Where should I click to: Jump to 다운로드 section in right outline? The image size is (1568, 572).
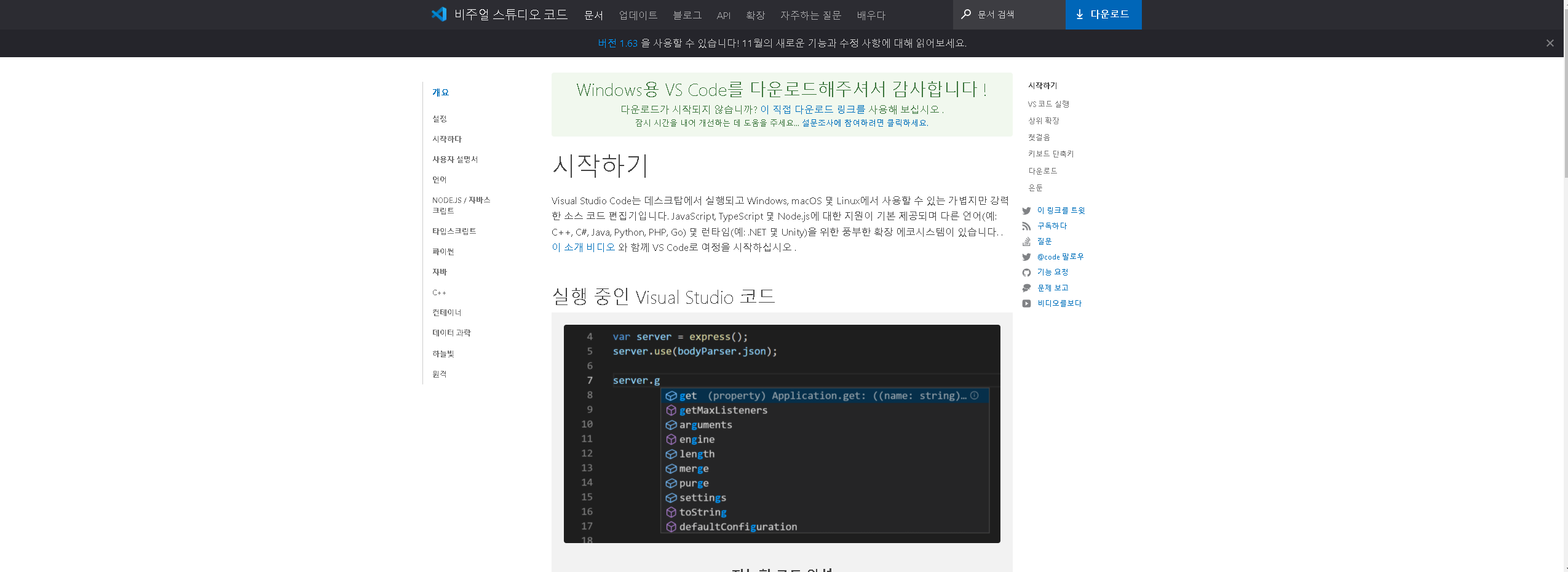coord(1042,171)
